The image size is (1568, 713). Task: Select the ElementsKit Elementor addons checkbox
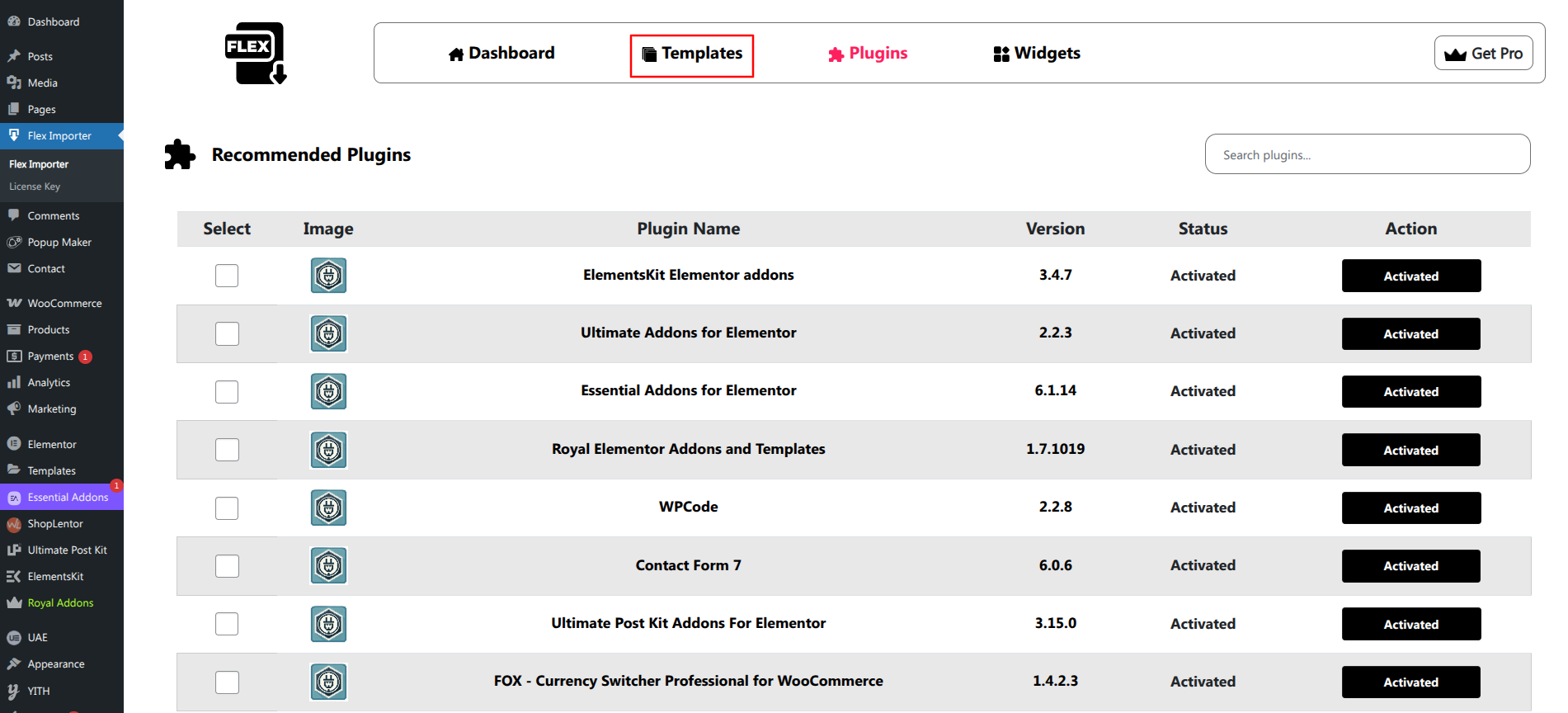pyautogui.click(x=227, y=276)
